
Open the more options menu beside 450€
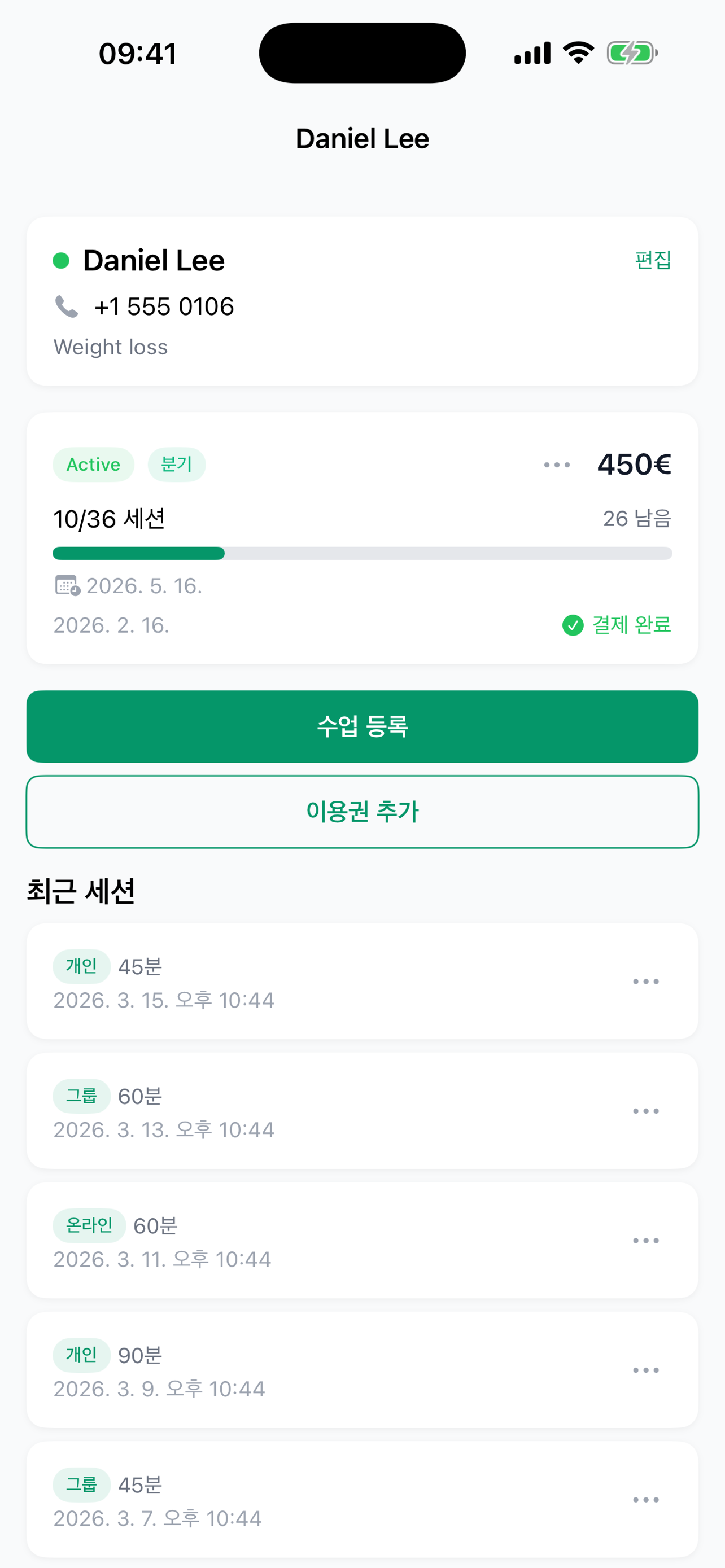click(x=556, y=465)
